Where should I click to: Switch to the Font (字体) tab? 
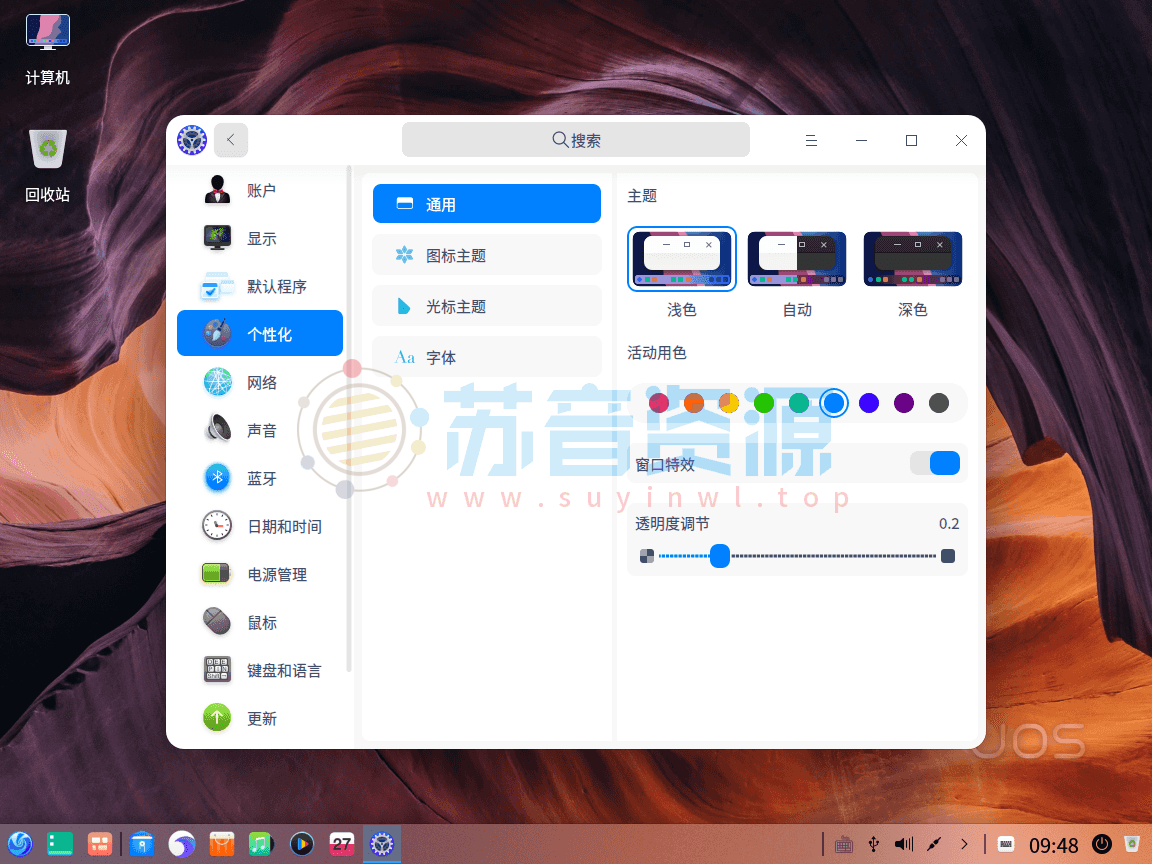point(486,356)
